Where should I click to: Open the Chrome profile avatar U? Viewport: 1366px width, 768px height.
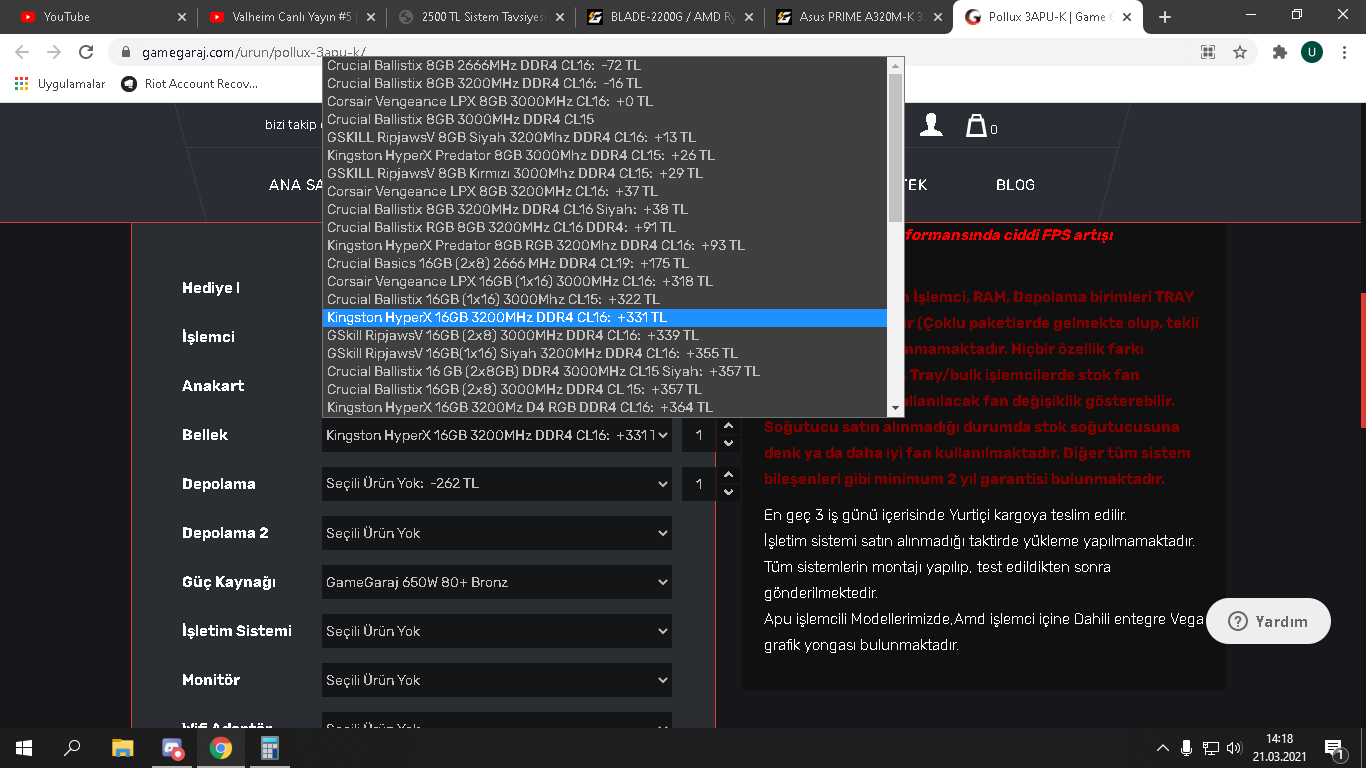click(x=1312, y=52)
